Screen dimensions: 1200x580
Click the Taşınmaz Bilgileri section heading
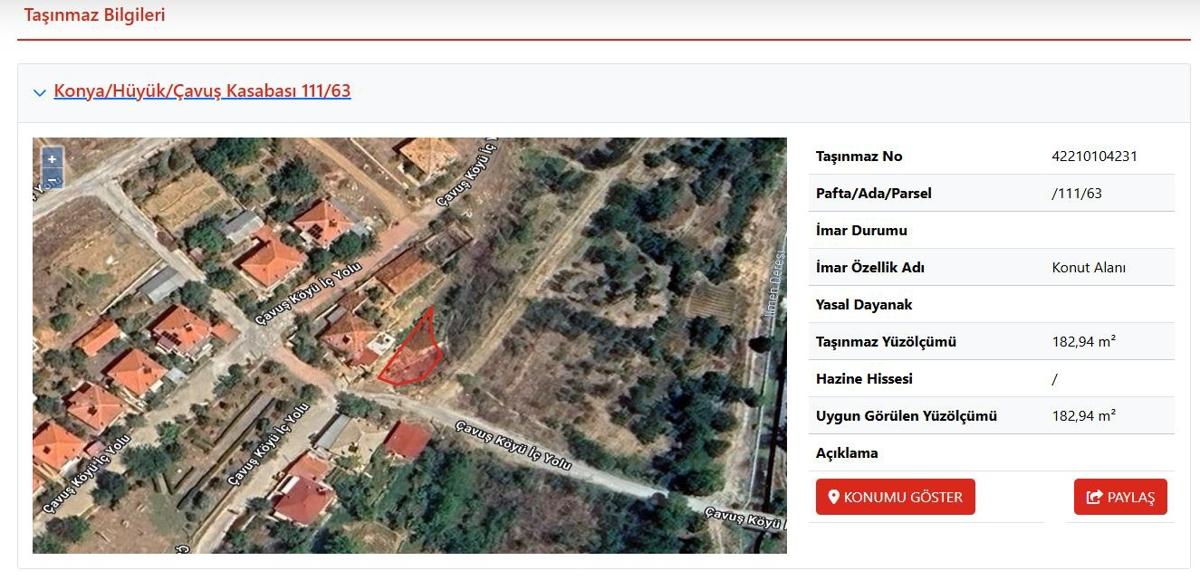(x=95, y=15)
